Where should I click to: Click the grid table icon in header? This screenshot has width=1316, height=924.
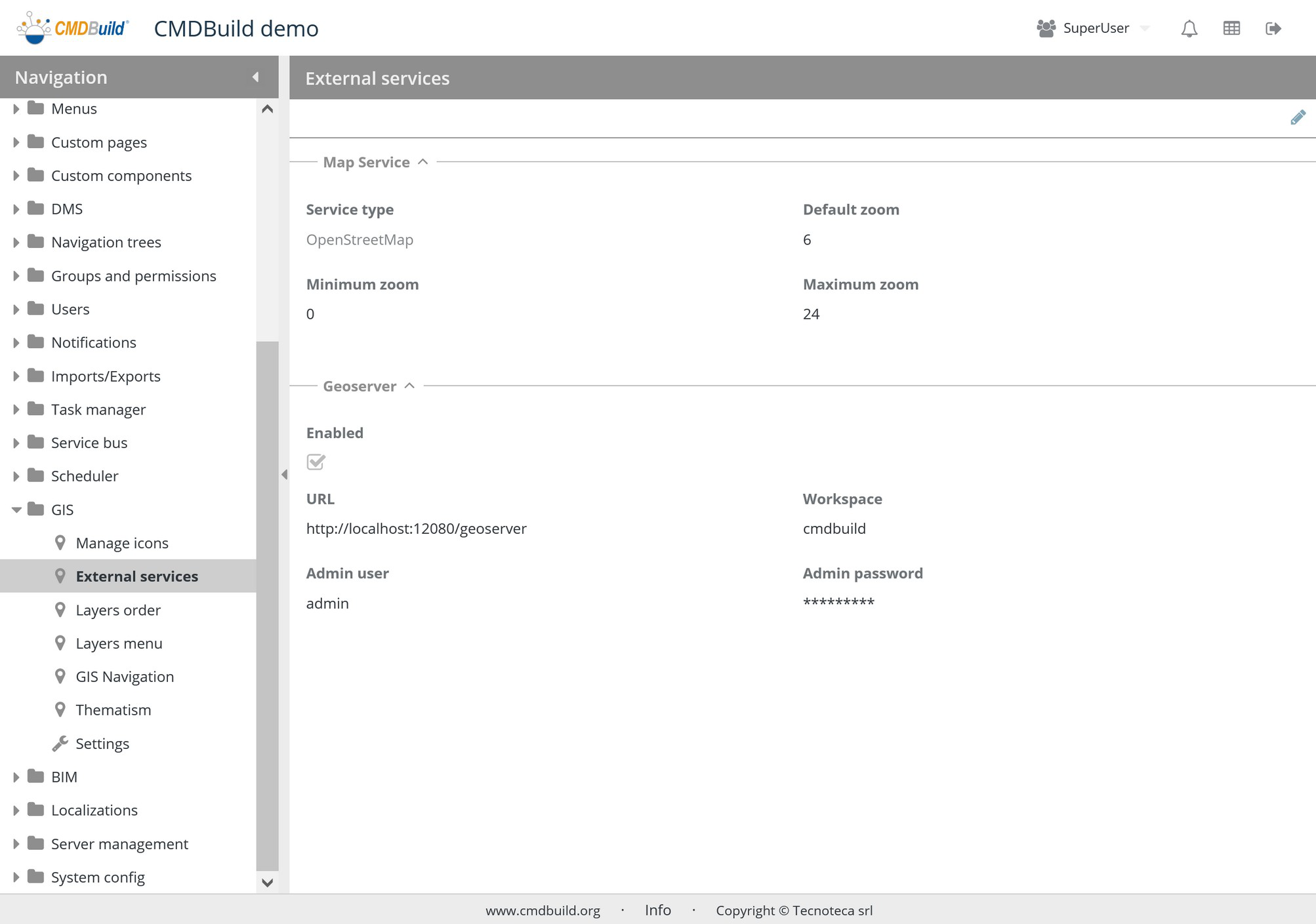click(x=1231, y=28)
